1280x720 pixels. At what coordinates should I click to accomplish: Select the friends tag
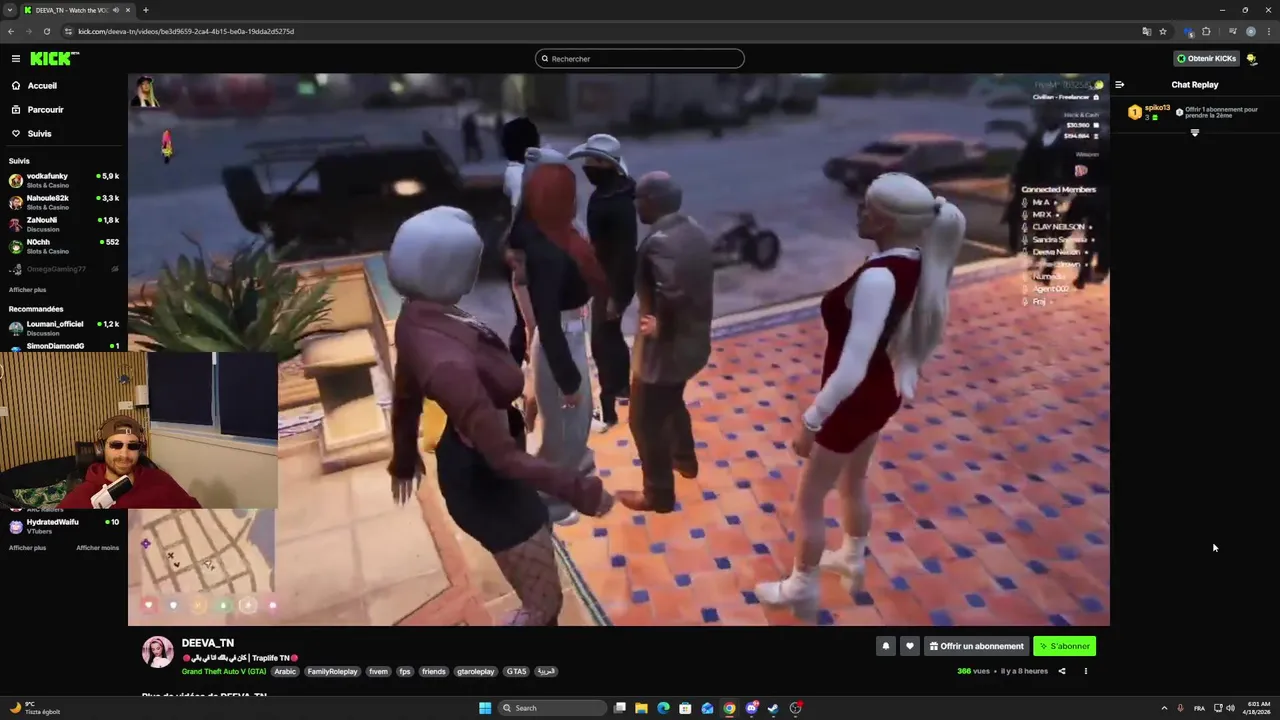pos(433,672)
